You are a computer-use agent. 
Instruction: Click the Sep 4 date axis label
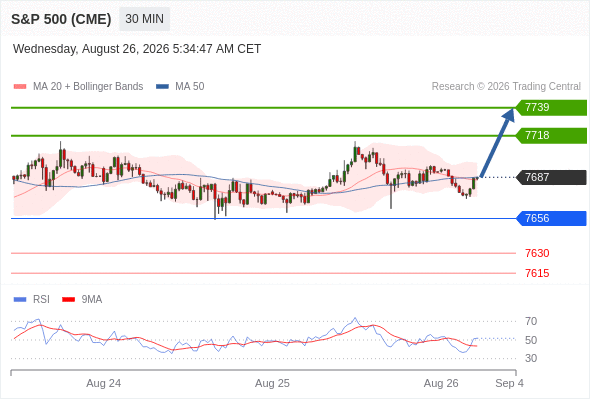(x=509, y=383)
